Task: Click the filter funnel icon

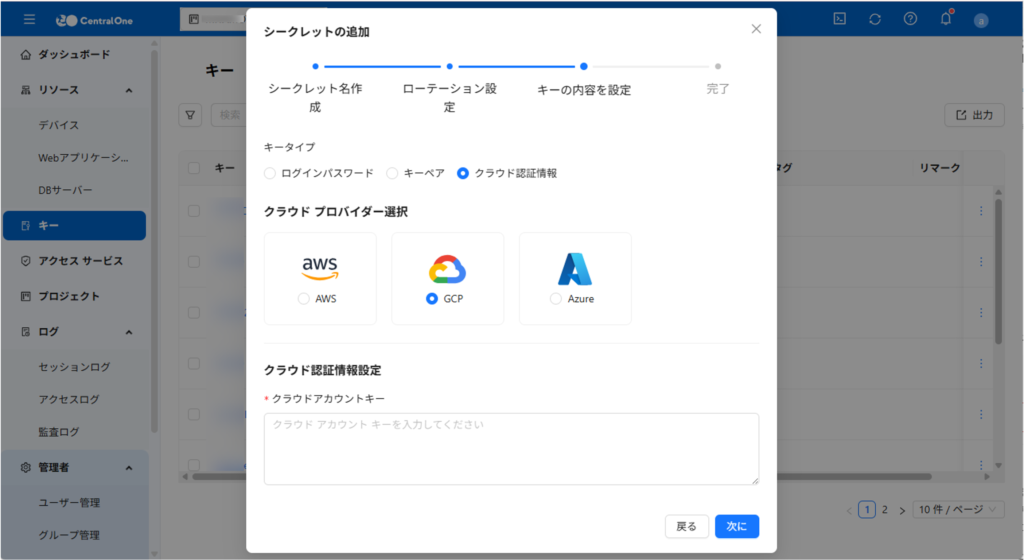Action: pos(190,115)
